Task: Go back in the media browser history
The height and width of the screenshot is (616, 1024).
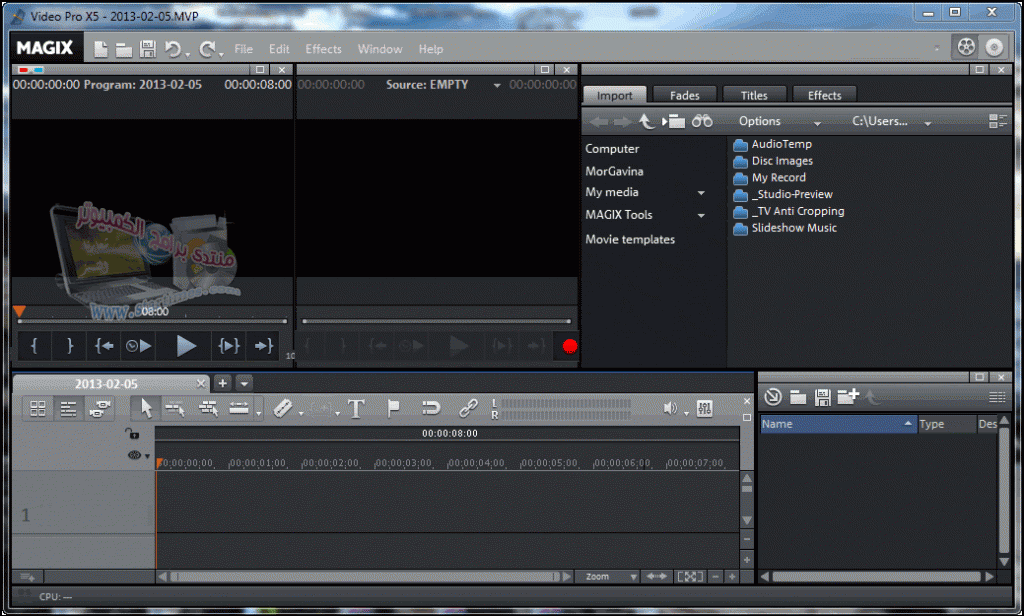Action: pyautogui.click(x=598, y=122)
